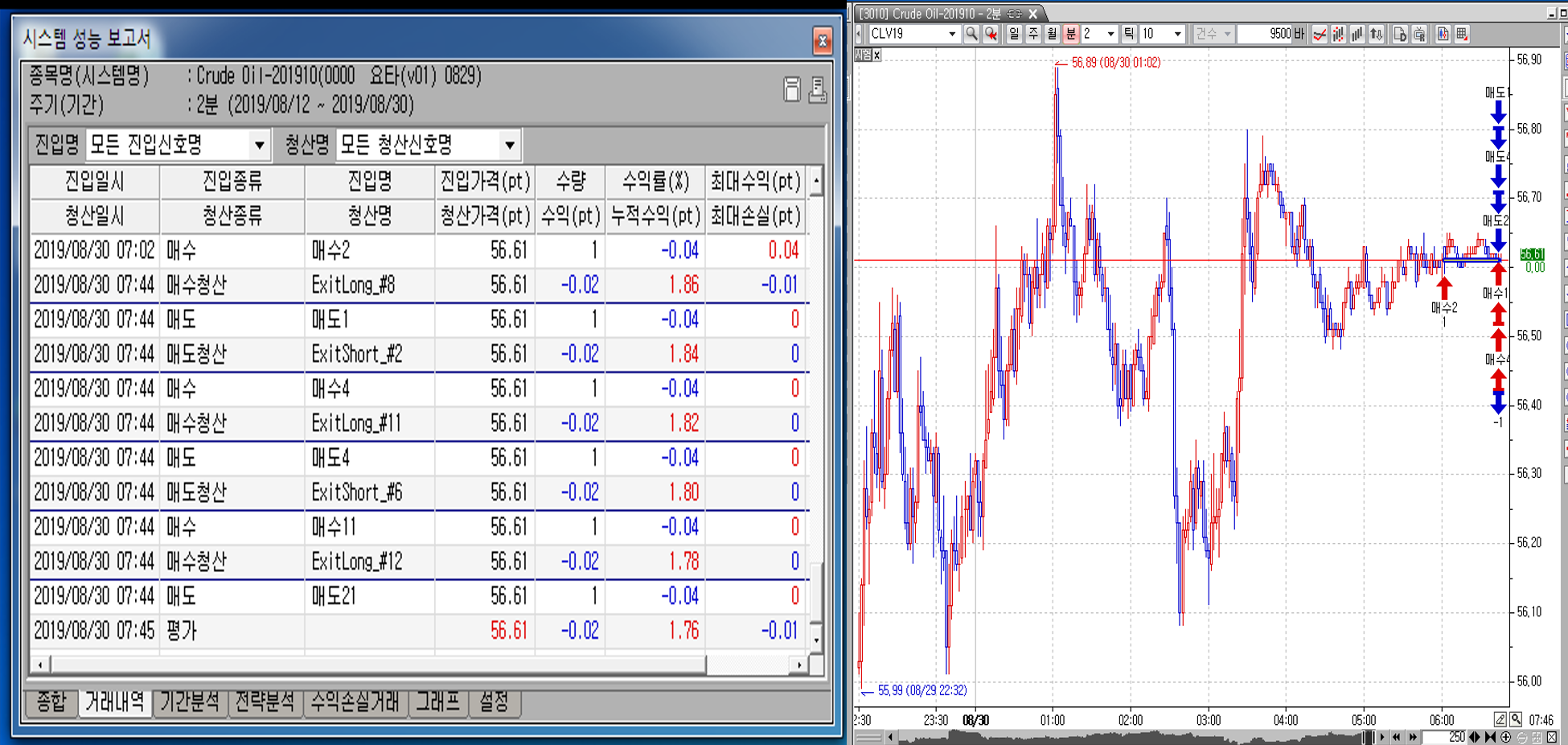
Task: Toggle the 틱 (tick) period button
Action: 1129,34
